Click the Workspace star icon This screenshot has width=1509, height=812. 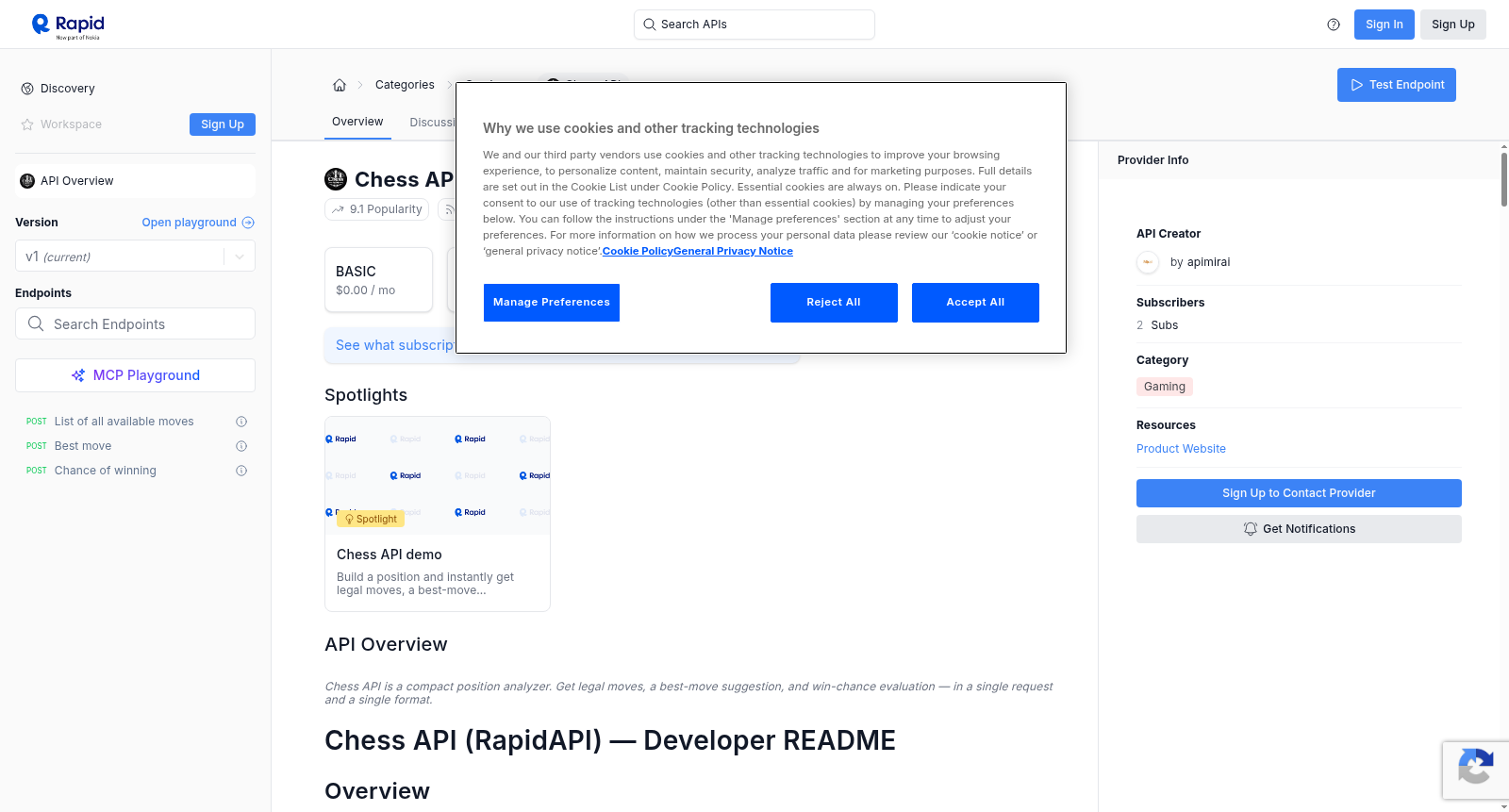coord(27,124)
